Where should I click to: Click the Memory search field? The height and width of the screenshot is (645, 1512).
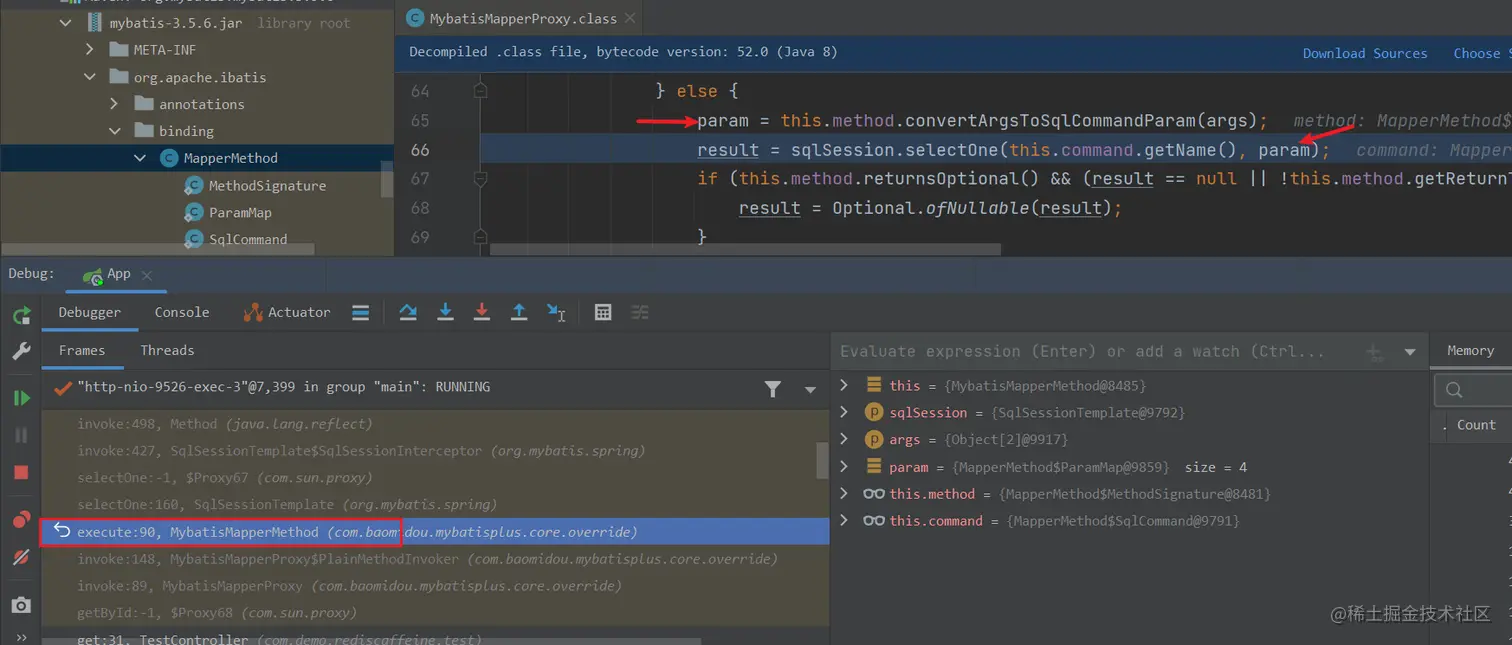point(1472,389)
